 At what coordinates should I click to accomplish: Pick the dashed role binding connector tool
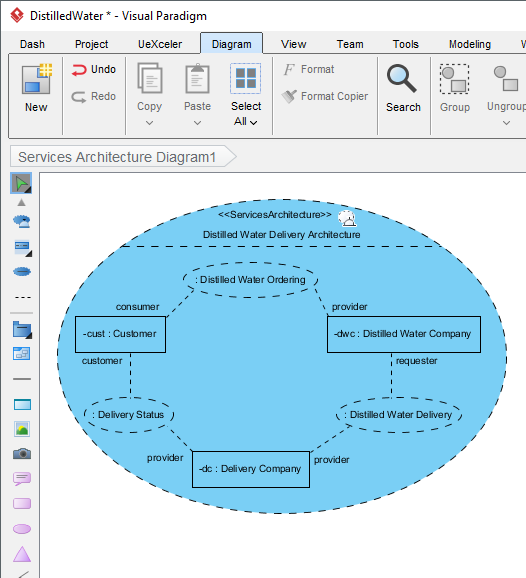[22, 297]
